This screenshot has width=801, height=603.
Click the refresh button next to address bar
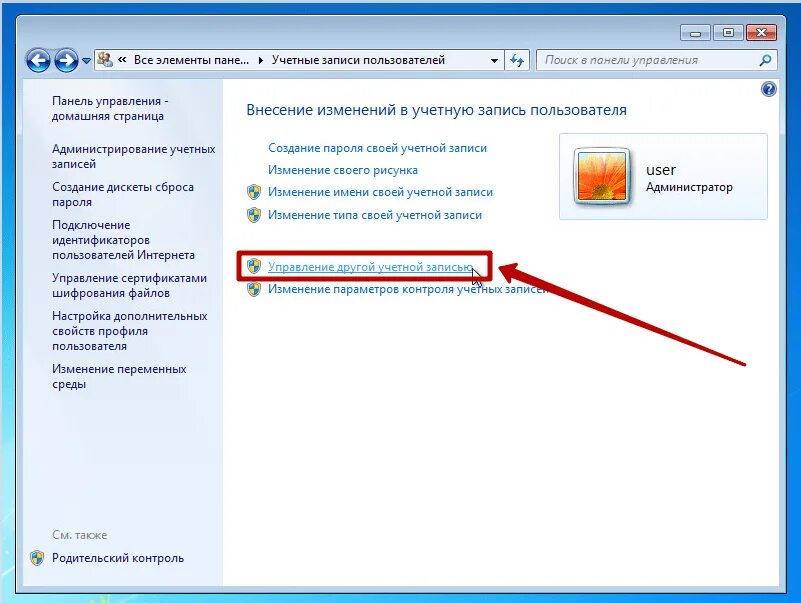coord(517,60)
